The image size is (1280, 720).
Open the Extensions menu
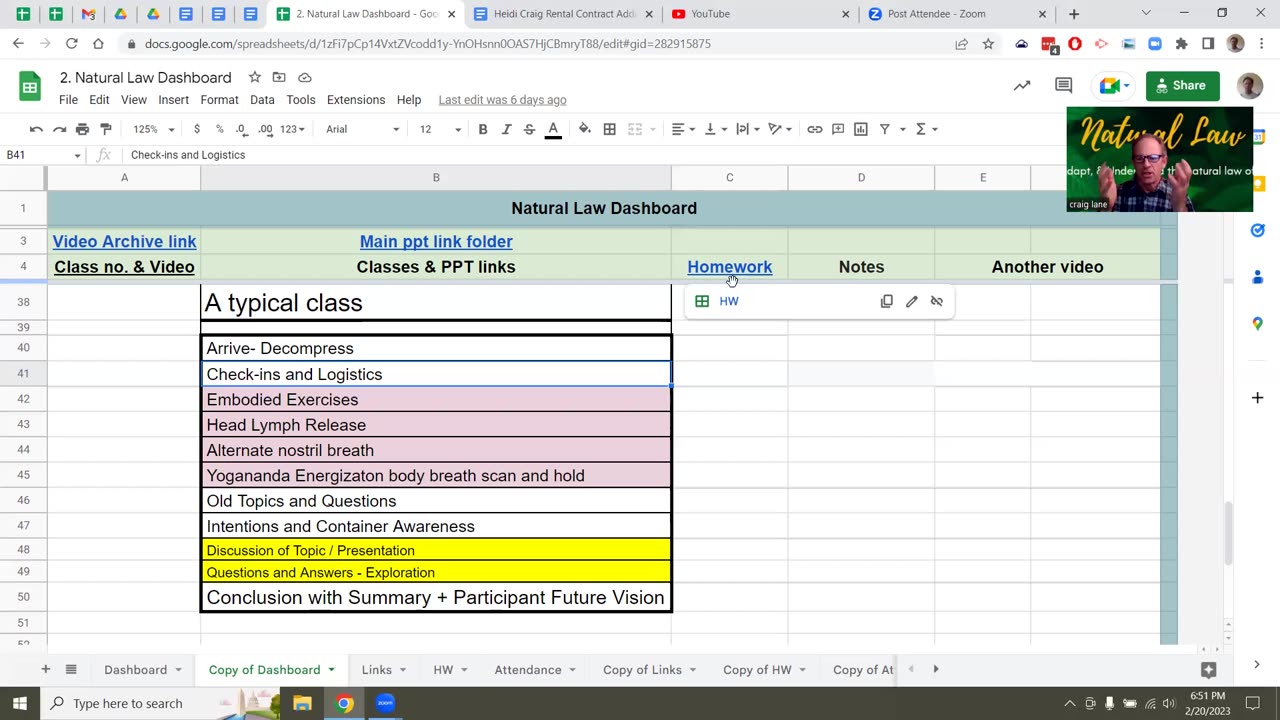(x=356, y=100)
